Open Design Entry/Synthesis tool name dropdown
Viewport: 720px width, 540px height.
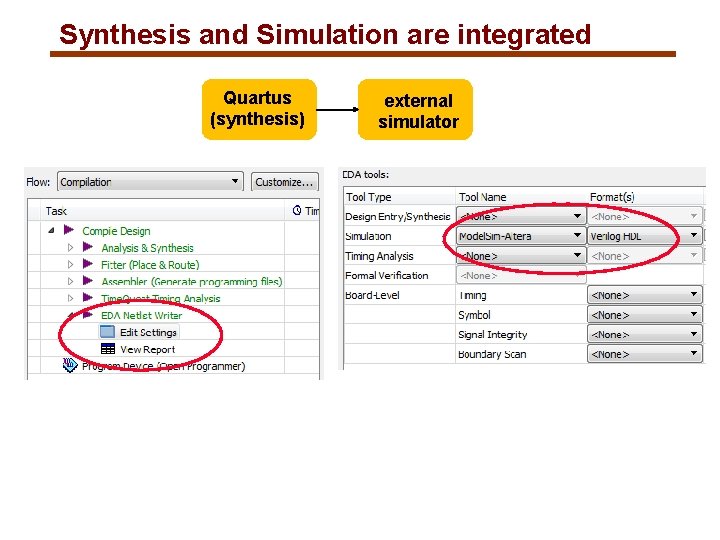(x=521, y=216)
